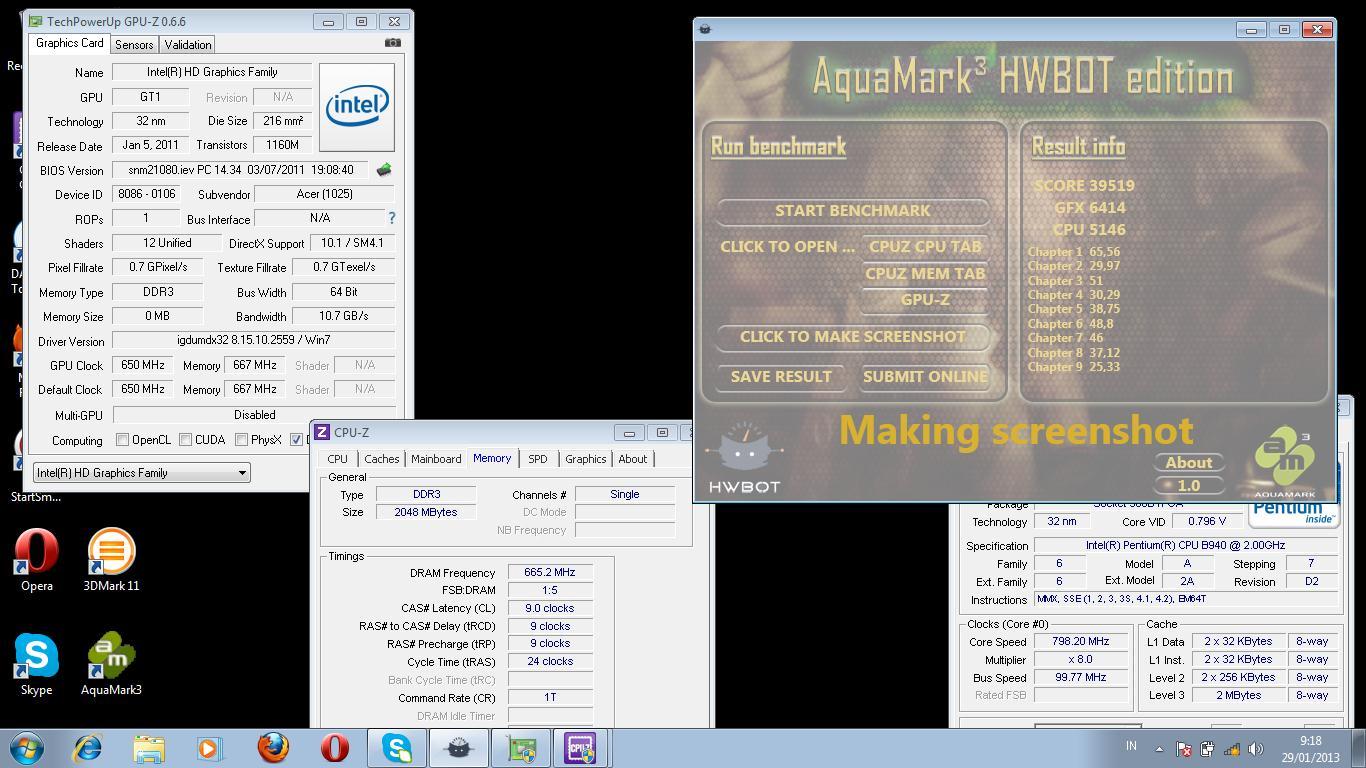Open the network signal tray icon

[1232, 749]
